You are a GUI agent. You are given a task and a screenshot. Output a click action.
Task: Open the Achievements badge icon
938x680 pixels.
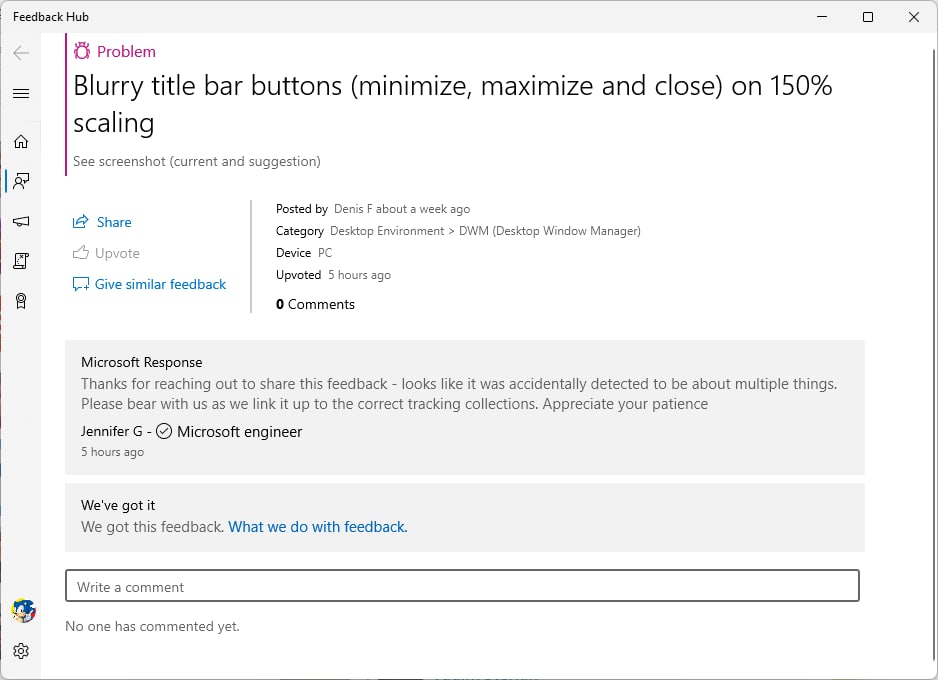coord(21,301)
